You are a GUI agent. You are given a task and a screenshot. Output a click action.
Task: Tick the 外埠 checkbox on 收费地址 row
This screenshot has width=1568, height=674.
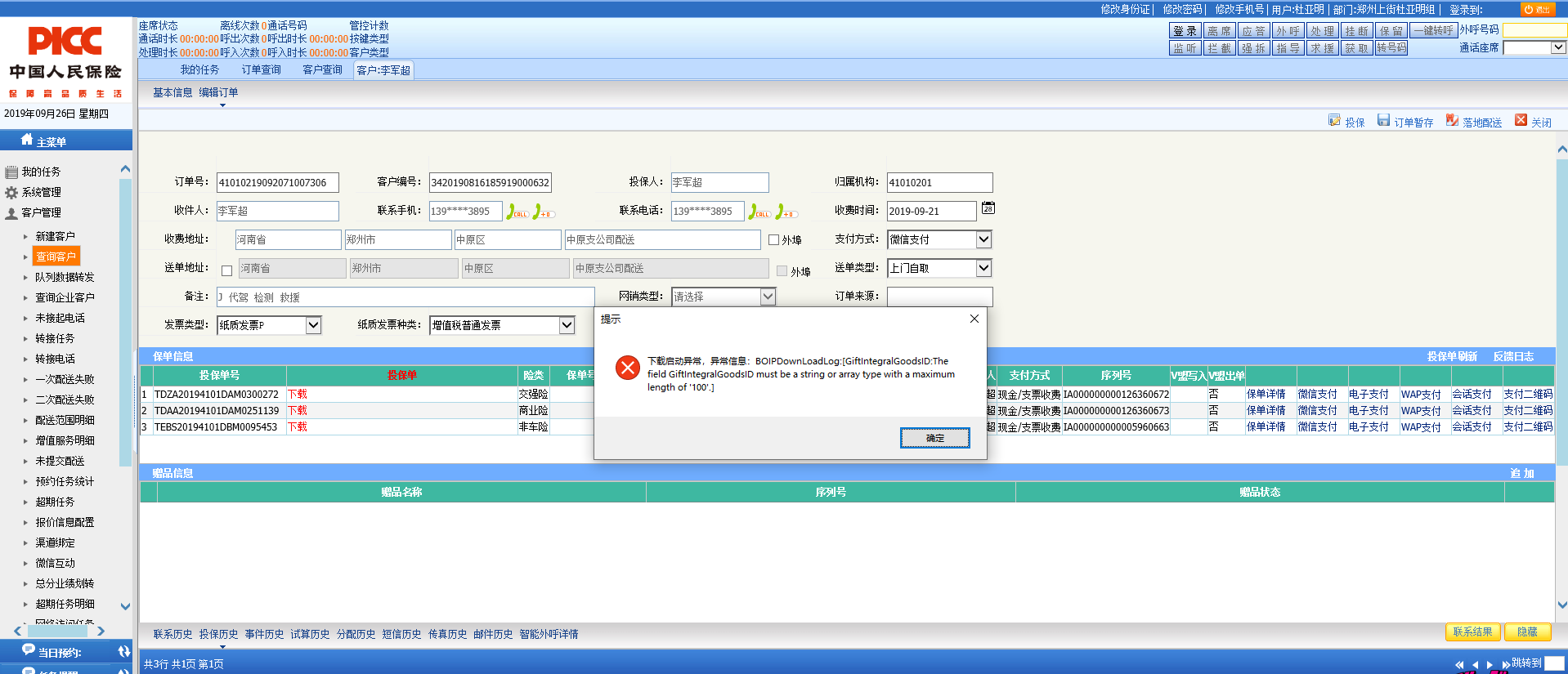click(x=773, y=240)
